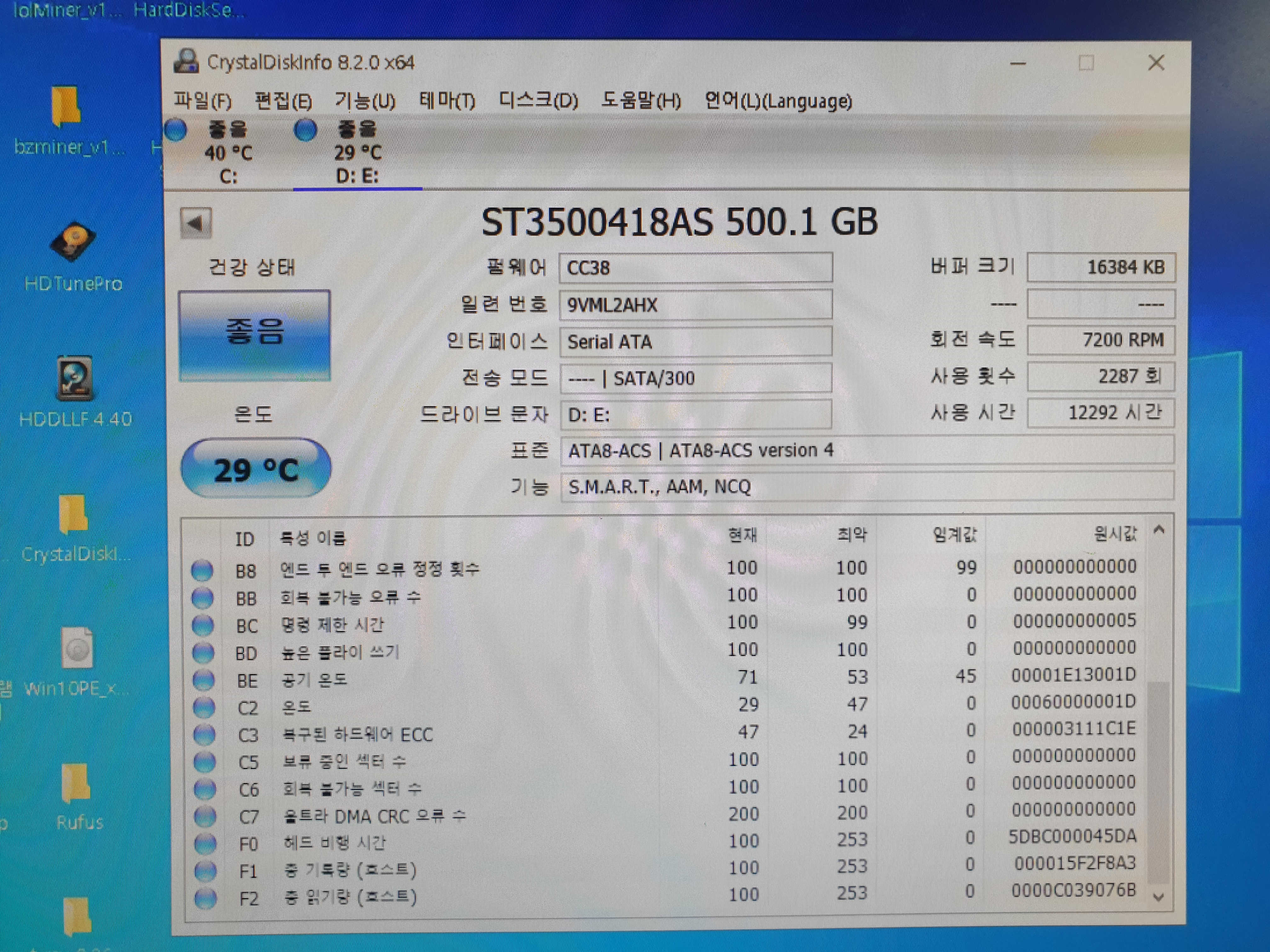Click the rotation speed field 7200 RPM
The image size is (1270, 952).
point(1101,340)
